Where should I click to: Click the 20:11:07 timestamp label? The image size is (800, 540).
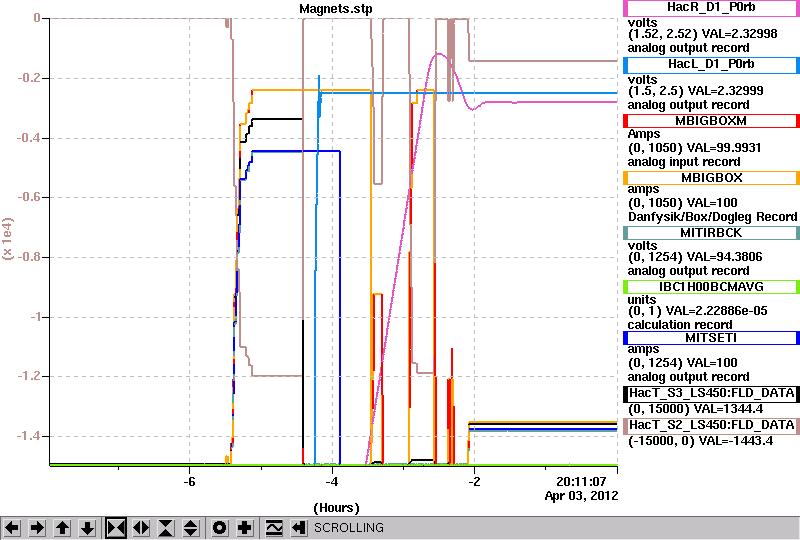click(581, 482)
